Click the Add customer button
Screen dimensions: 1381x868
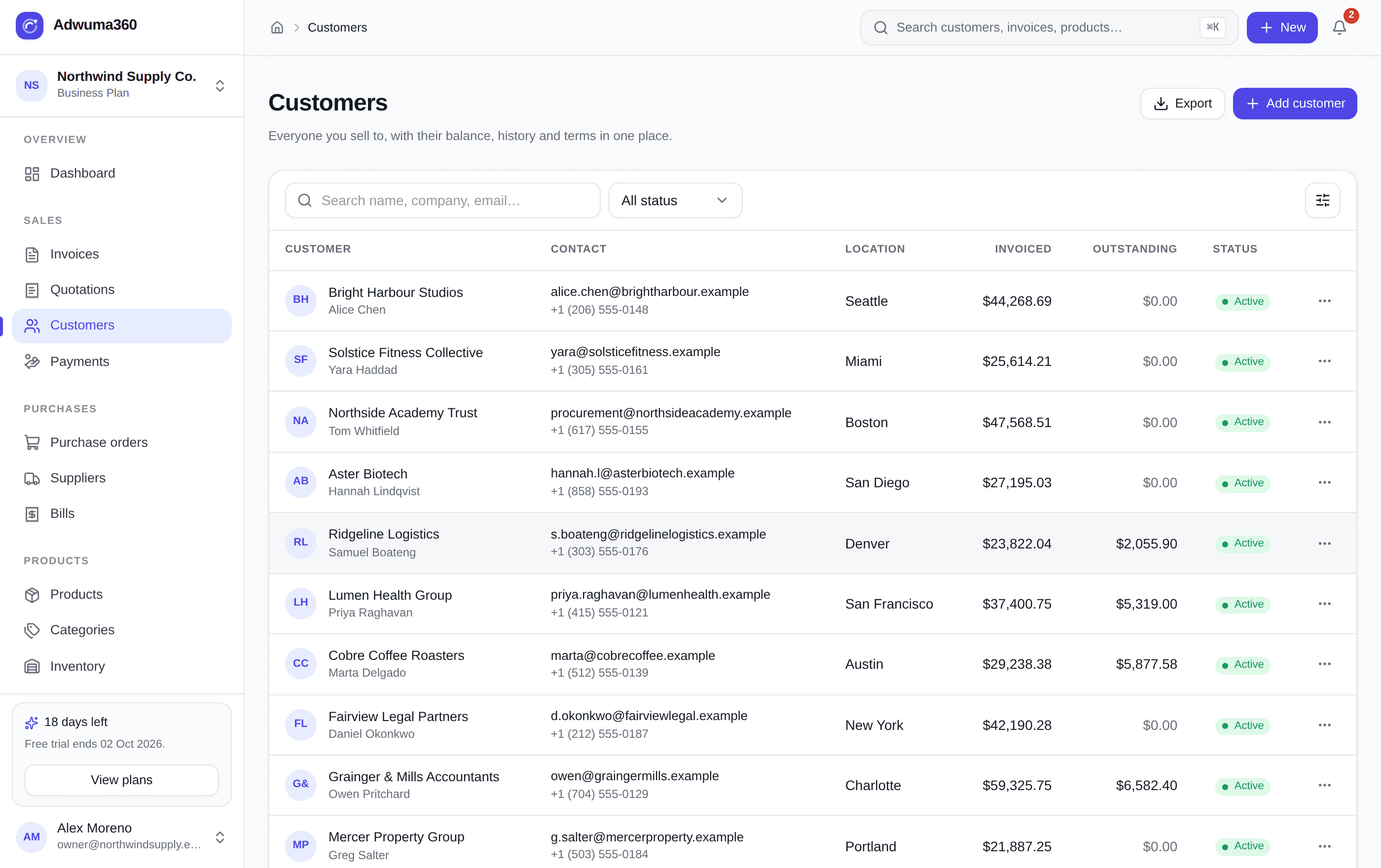point(1294,103)
